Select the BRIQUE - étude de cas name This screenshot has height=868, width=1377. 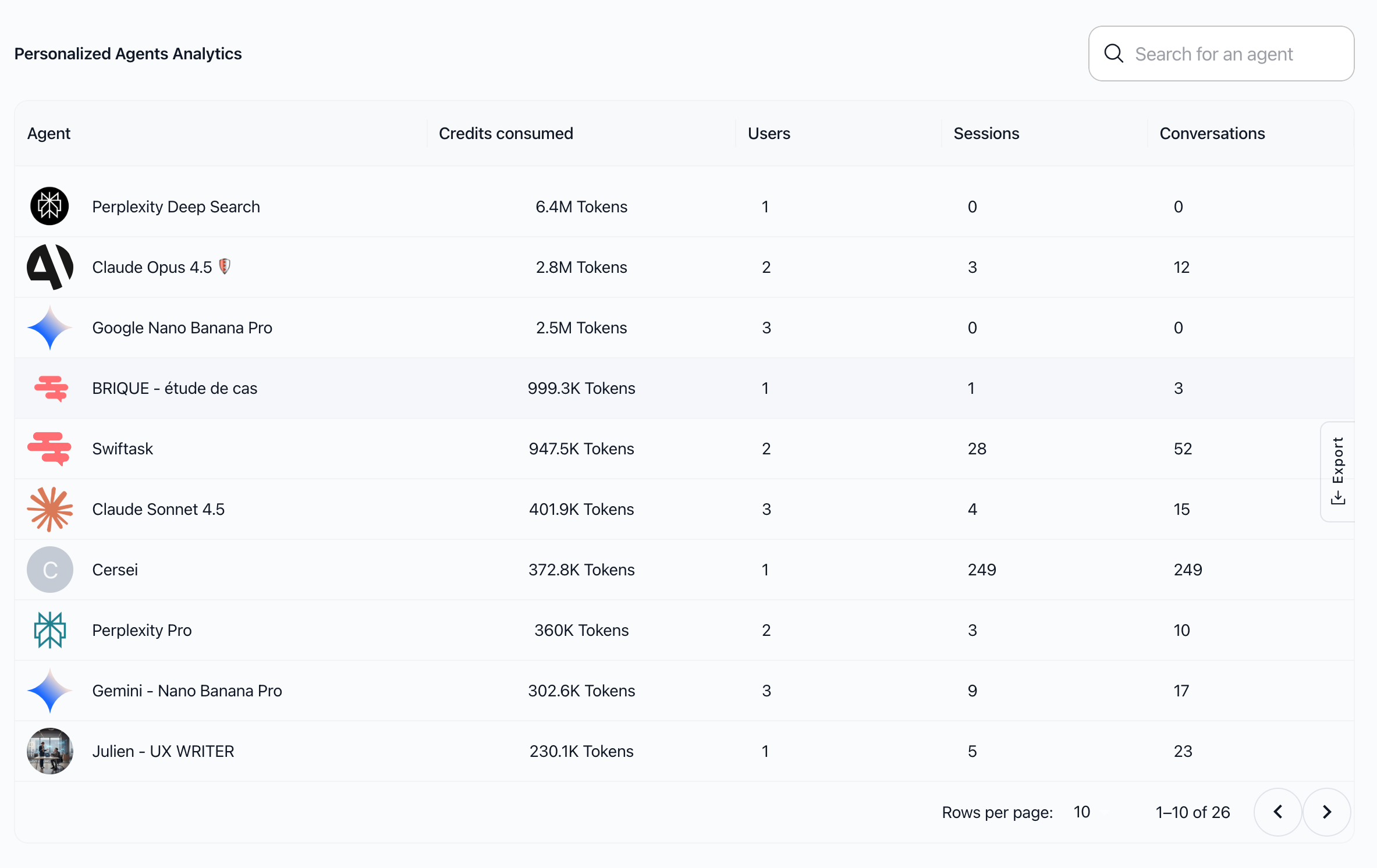click(x=175, y=388)
